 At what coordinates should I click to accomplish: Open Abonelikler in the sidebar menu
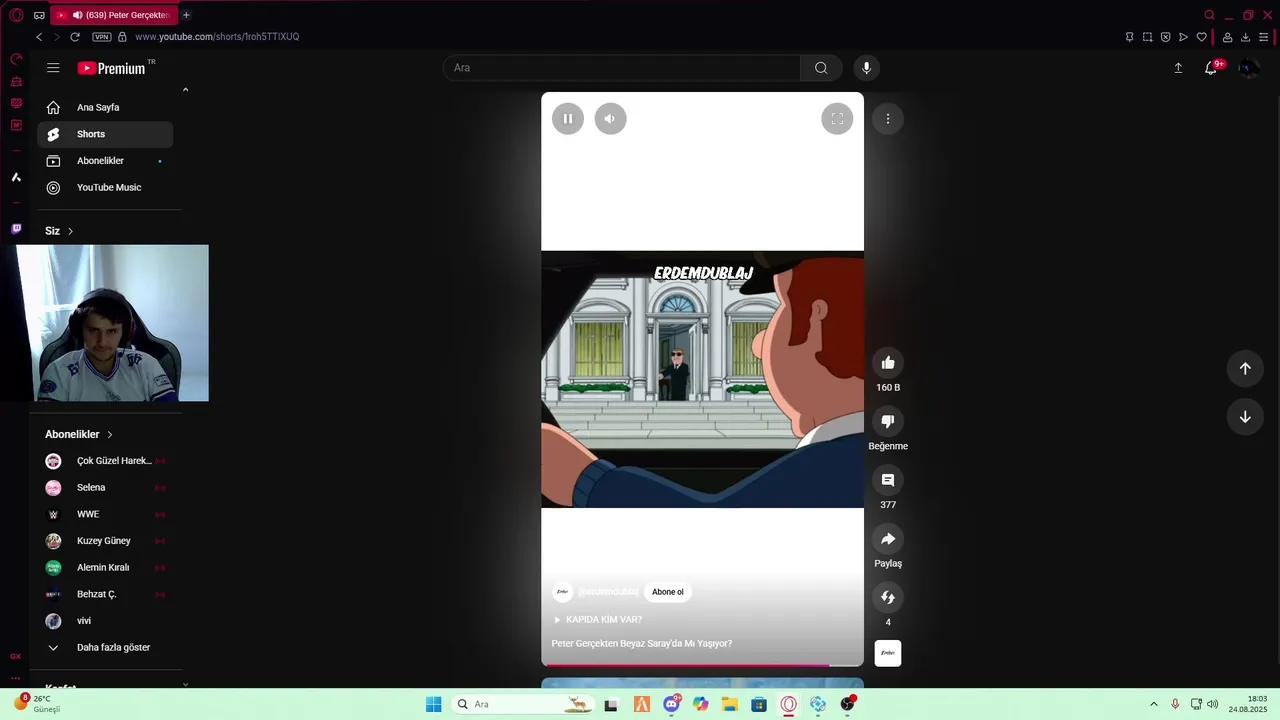(x=105, y=161)
